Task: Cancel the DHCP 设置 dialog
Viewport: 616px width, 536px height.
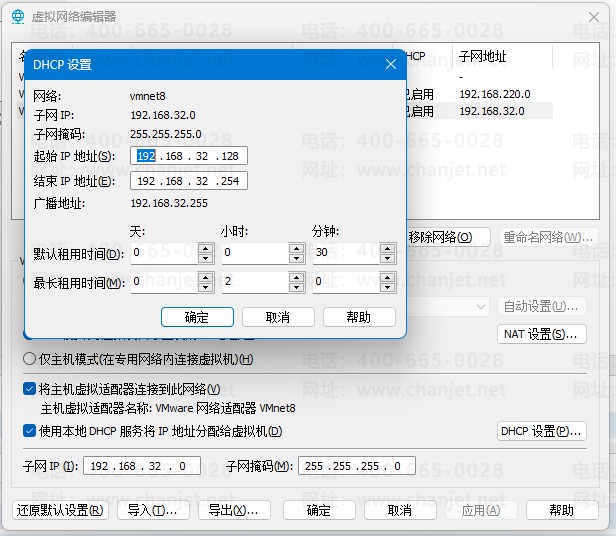Action: click(x=278, y=317)
